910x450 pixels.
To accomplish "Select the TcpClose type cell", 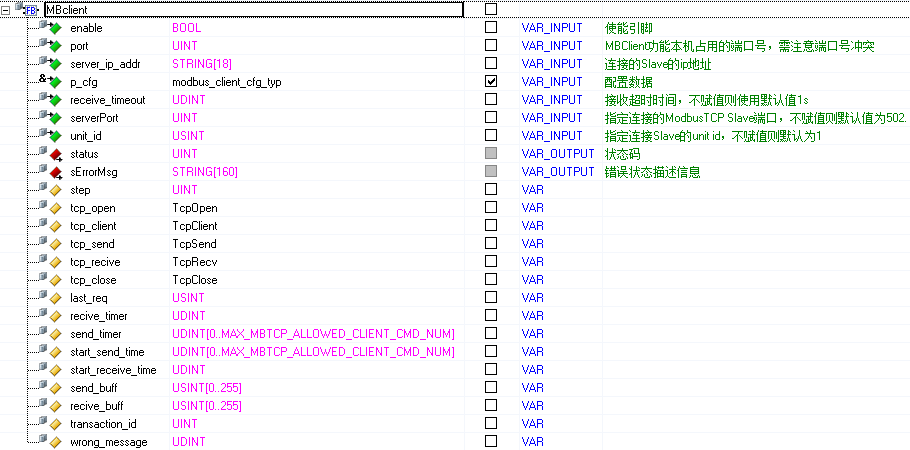I will coord(195,280).
